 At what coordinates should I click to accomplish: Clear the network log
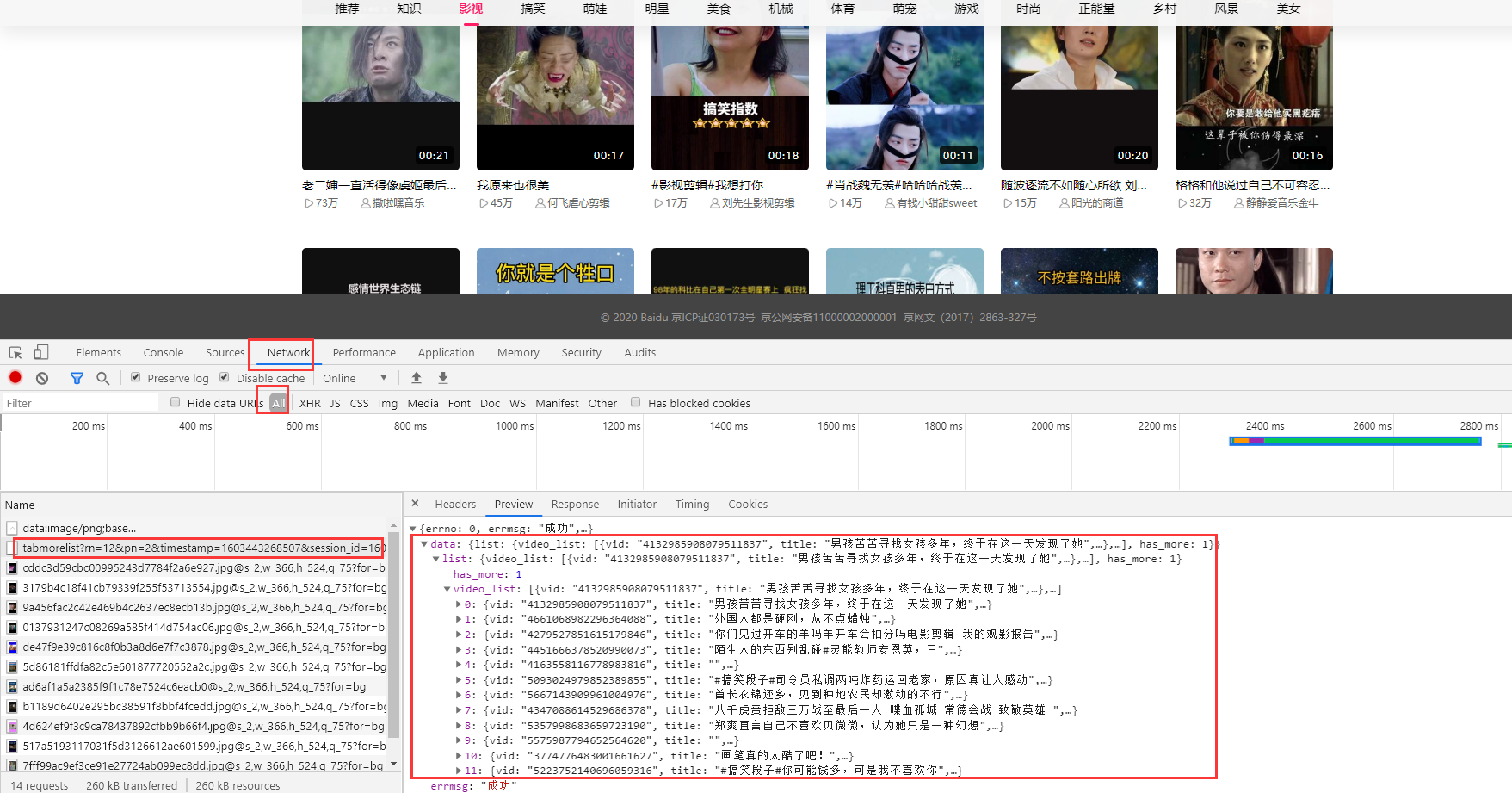coord(41,378)
